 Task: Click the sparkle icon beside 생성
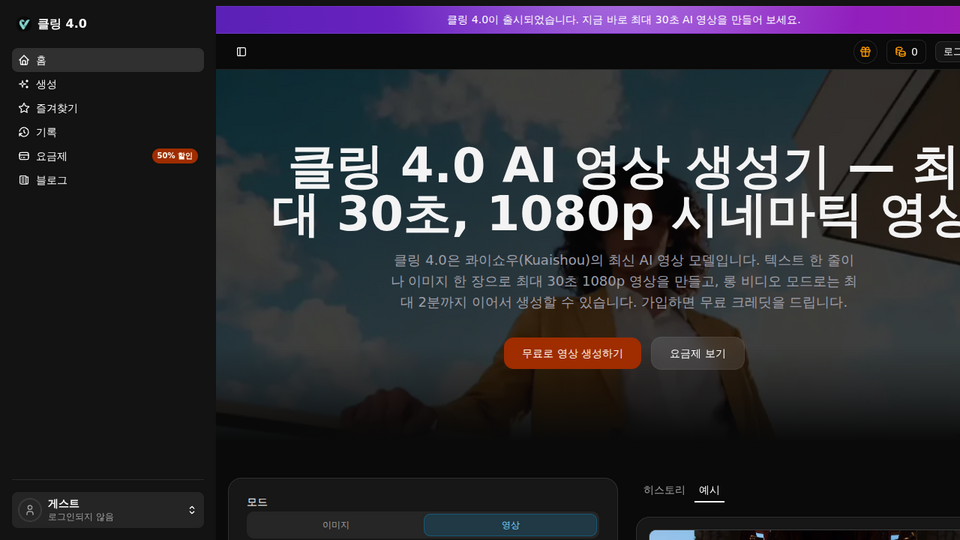(x=24, y=84)
